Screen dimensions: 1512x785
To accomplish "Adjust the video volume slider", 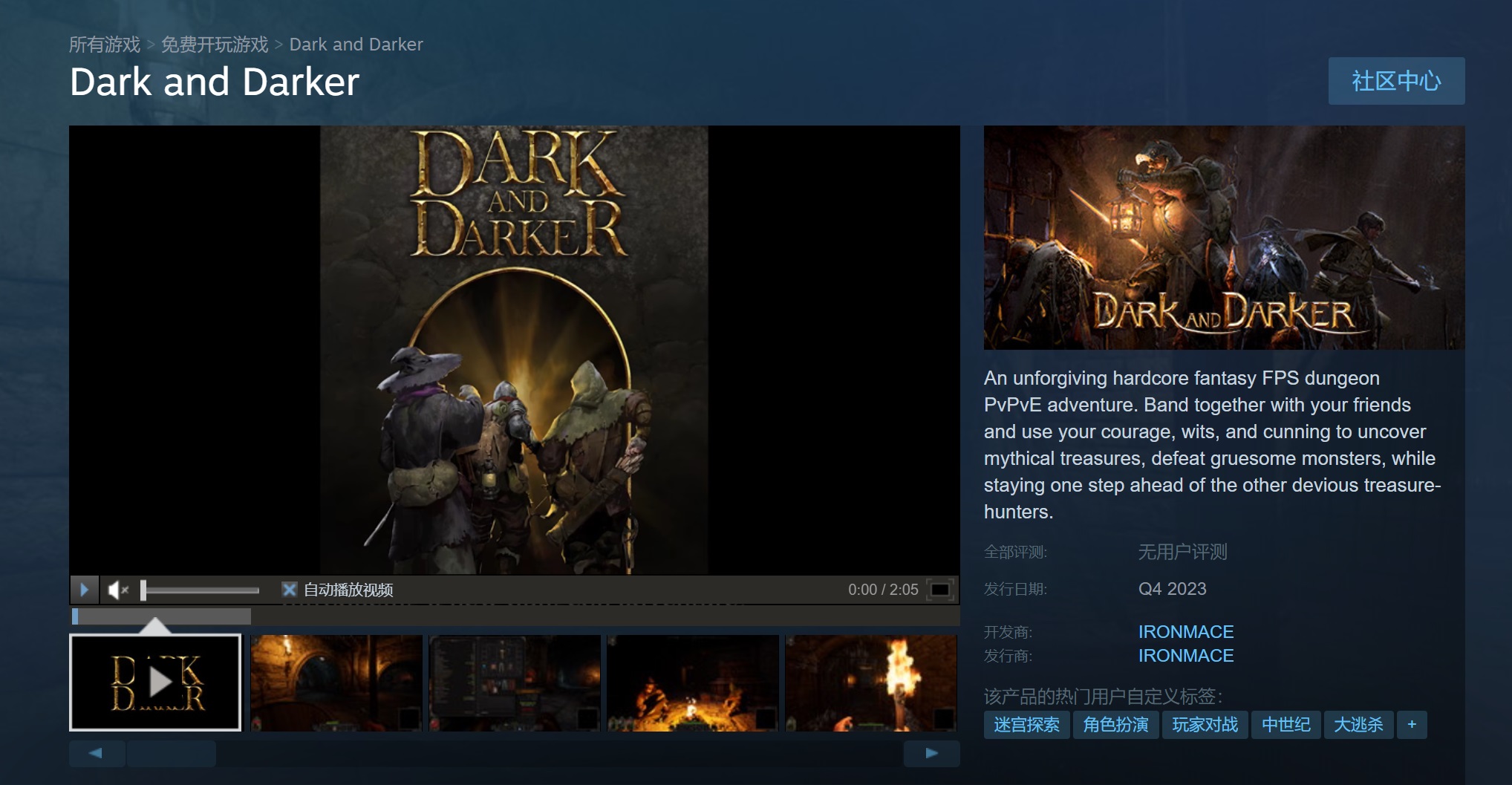I will (200, 590).
